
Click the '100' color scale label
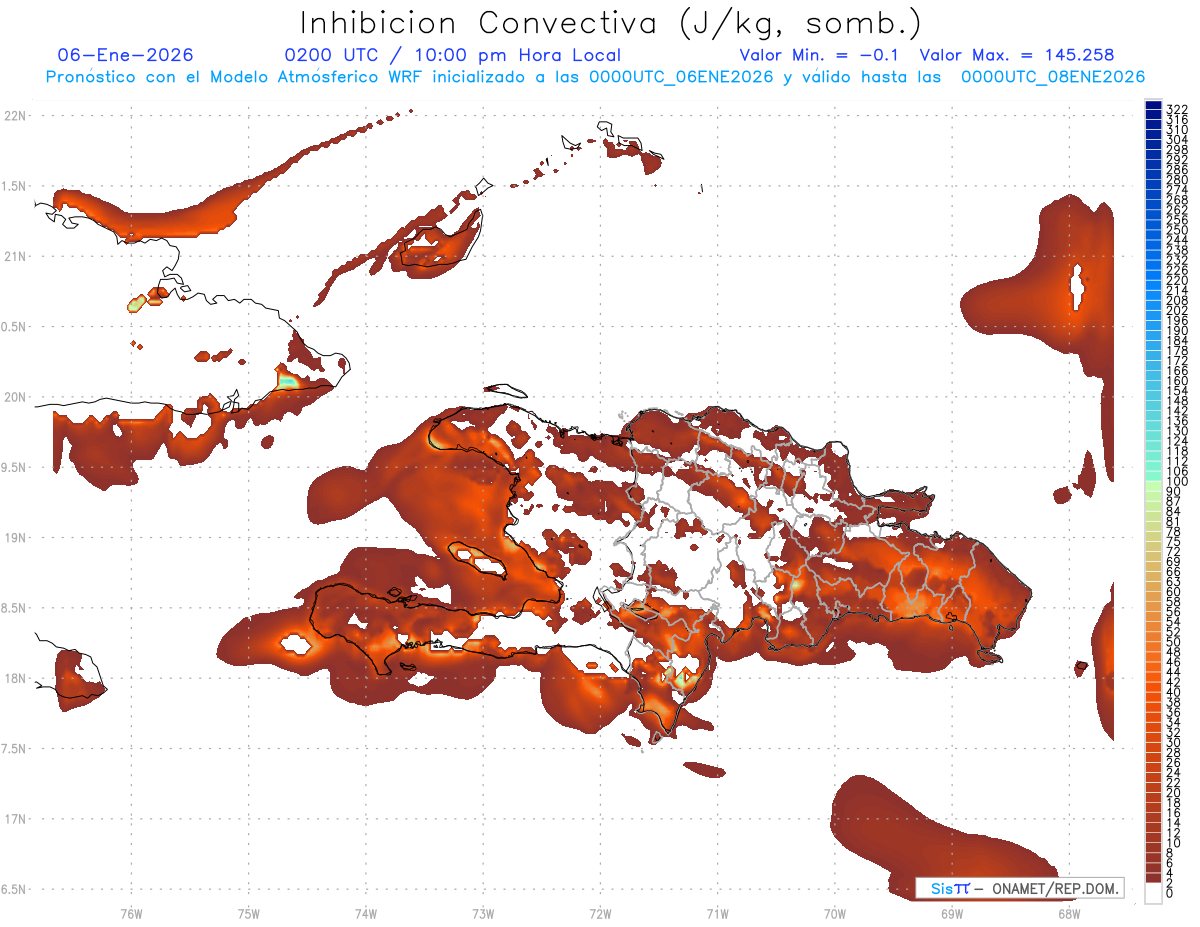(x=1177, y=482)
